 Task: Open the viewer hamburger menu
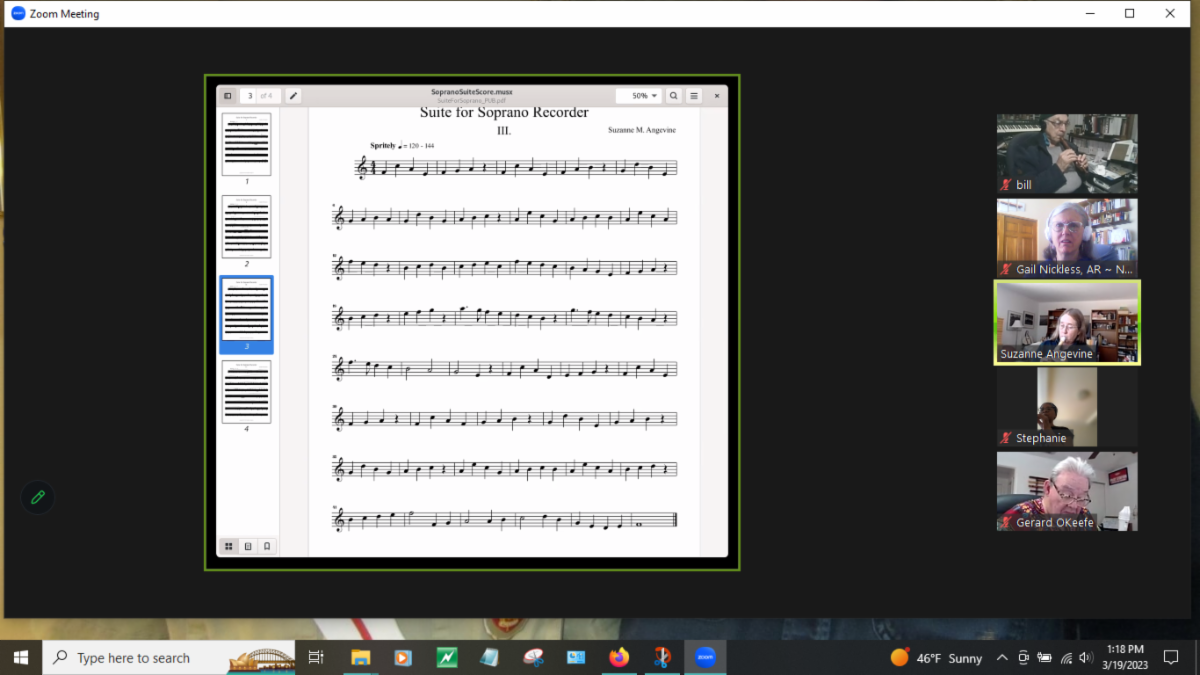coord(694,96)
